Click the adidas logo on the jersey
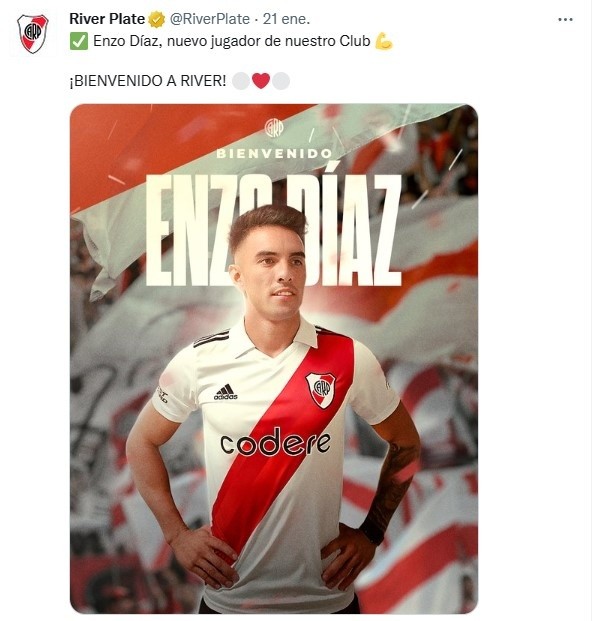This screenshot has width=592, height=621. coord(225,392)
